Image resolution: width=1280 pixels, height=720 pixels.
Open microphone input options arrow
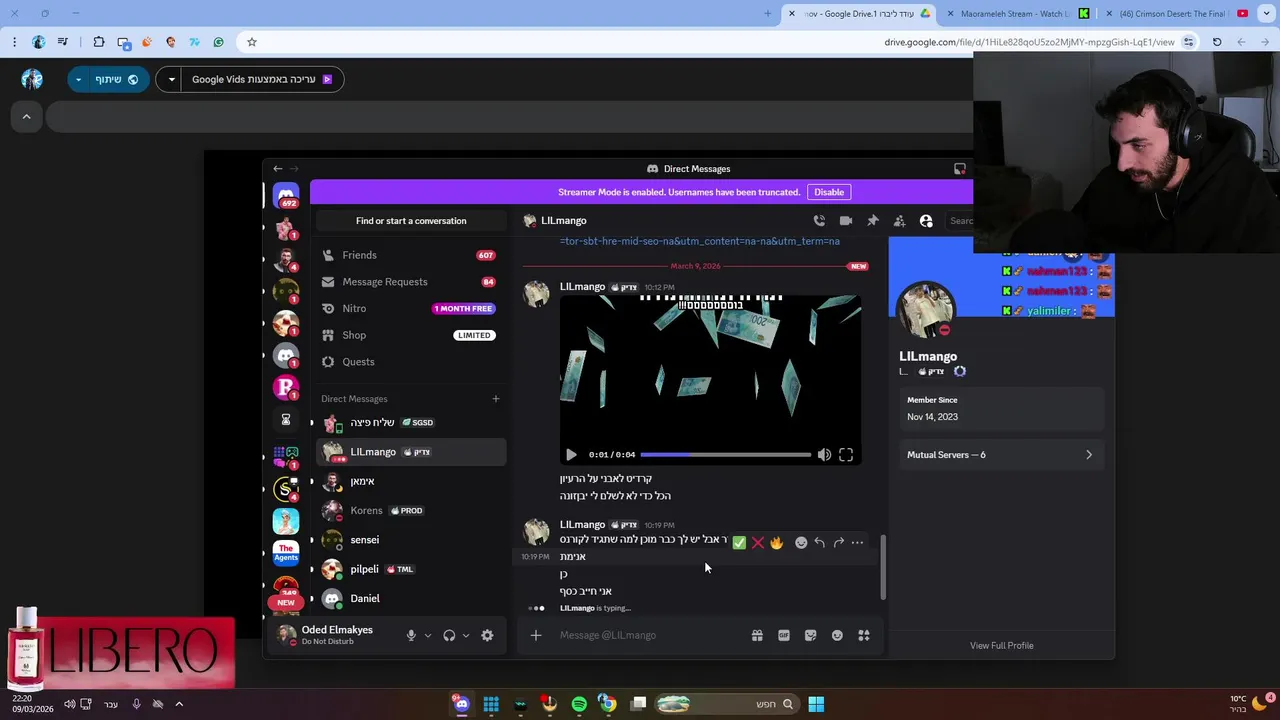pos(428,635)
